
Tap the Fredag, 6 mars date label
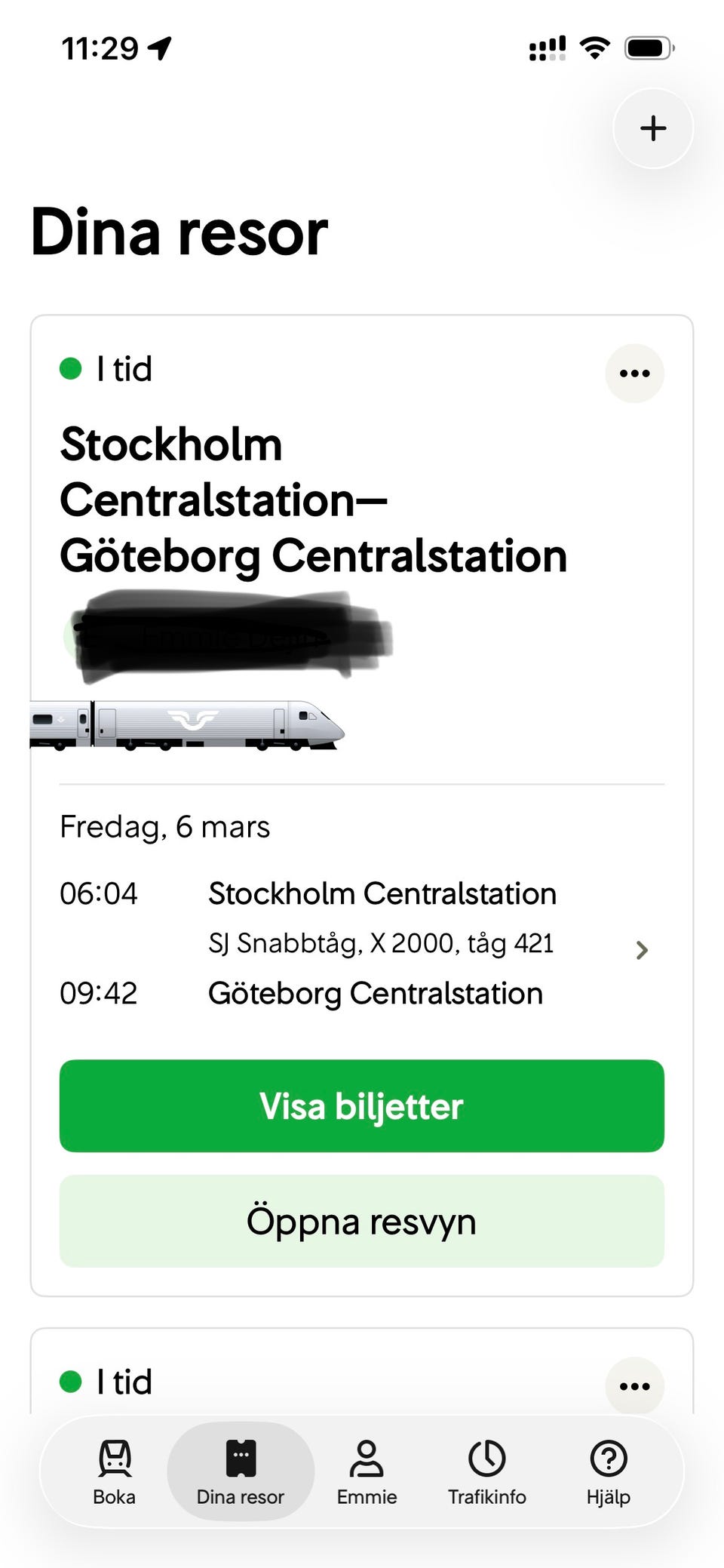click(165, 827)
